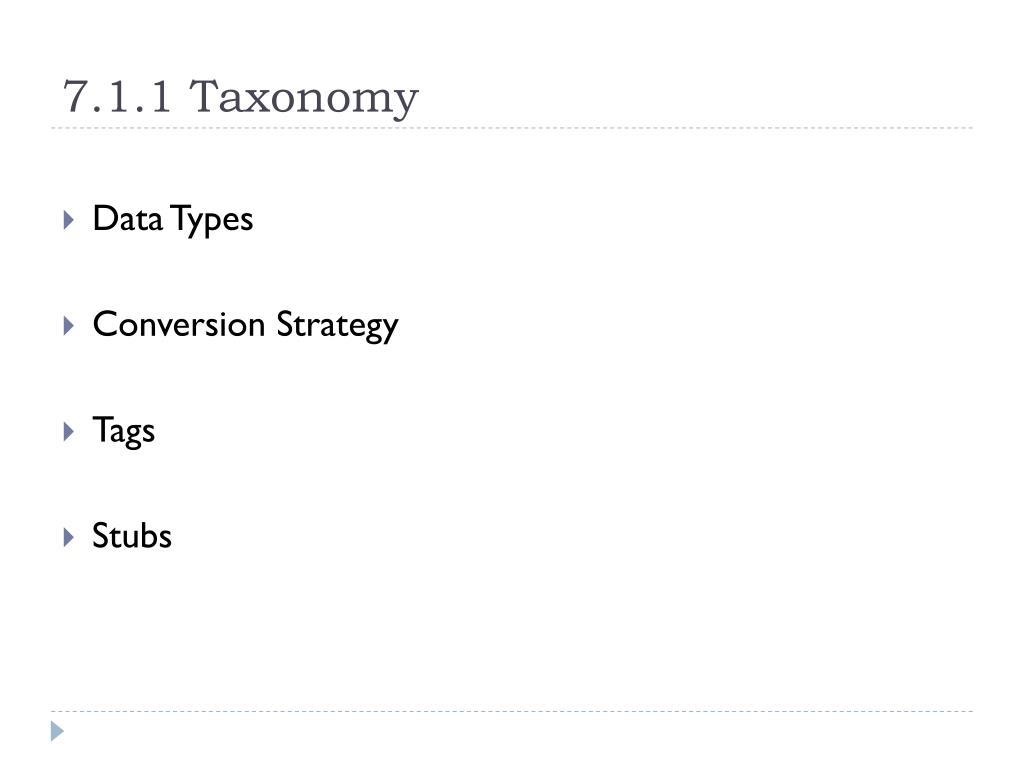This screenshot has width=1024, height=768.
Task: Click the capital C of Conversion
Action: 105,325
